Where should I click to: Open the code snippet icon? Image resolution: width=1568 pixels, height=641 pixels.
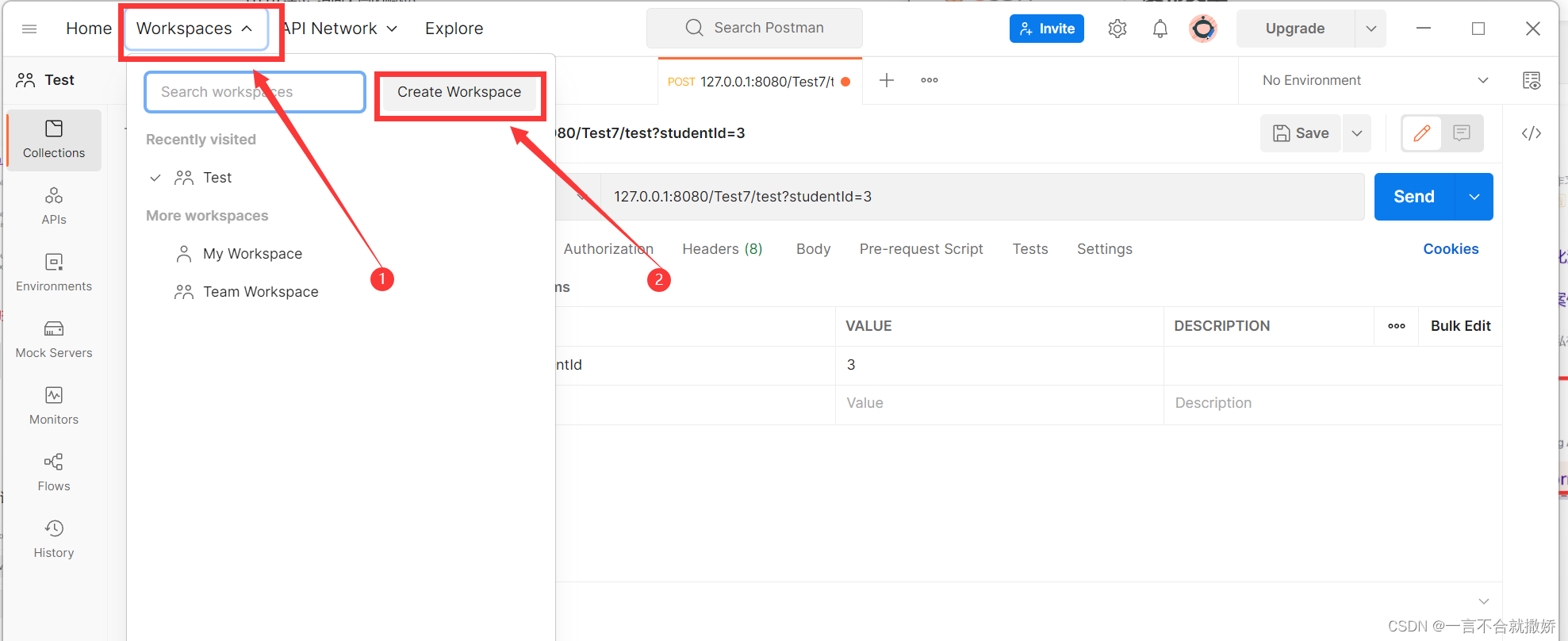click(1532, 133)
